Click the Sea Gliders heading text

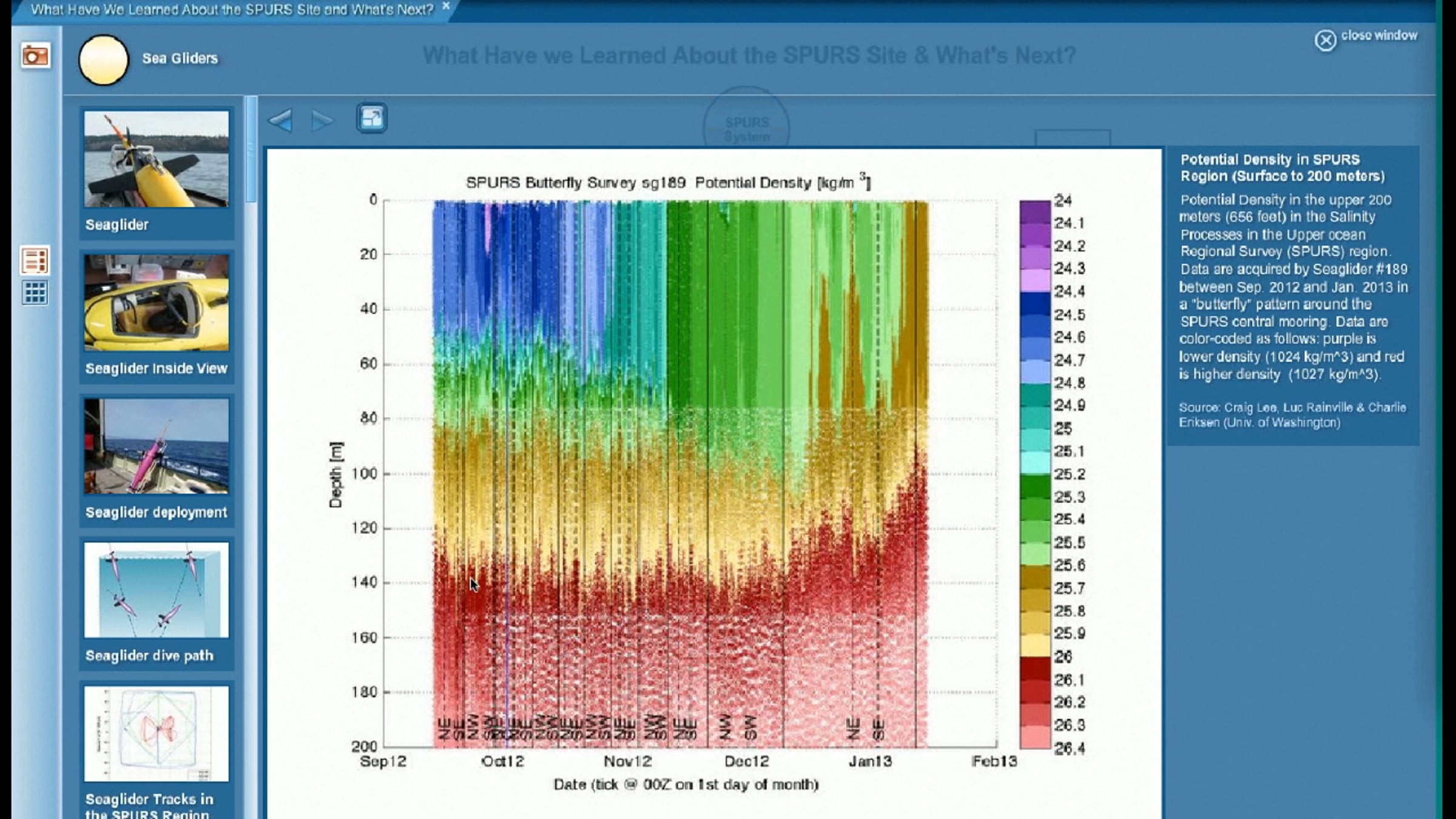[180, 58]
